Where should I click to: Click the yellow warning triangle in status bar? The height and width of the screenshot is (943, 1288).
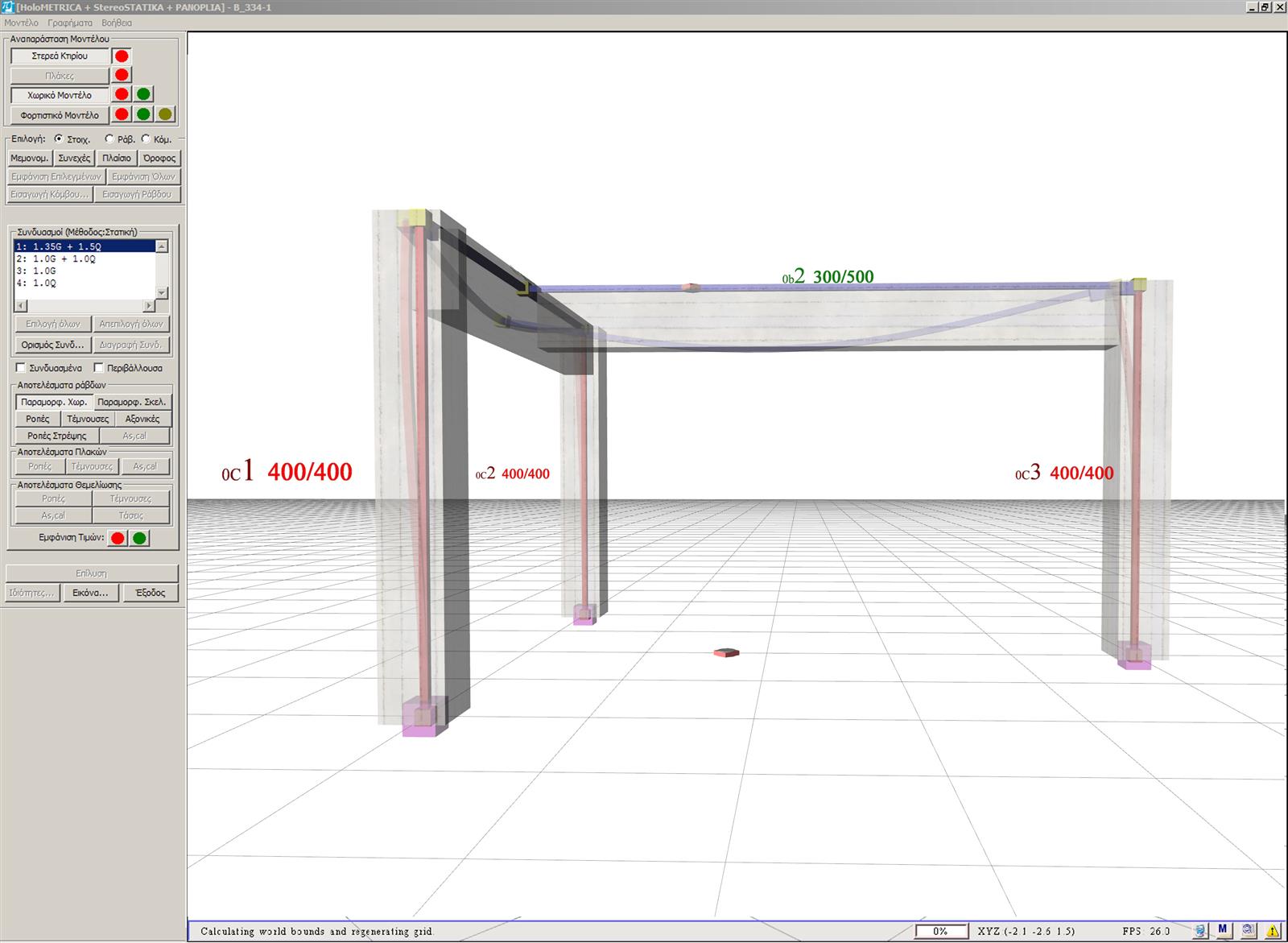pos(1274,931)
